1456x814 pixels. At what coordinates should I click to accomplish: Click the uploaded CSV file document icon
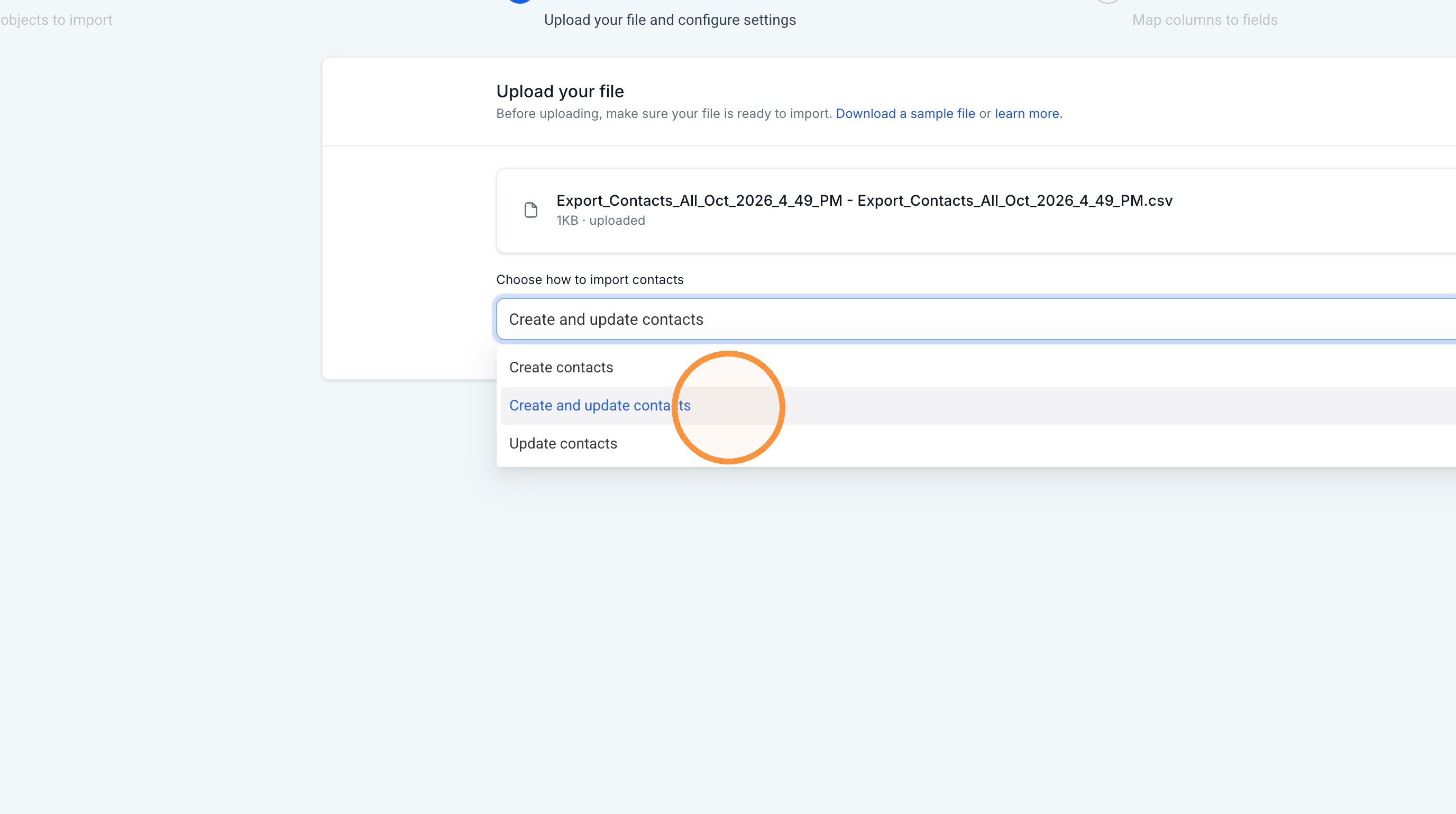531,211
